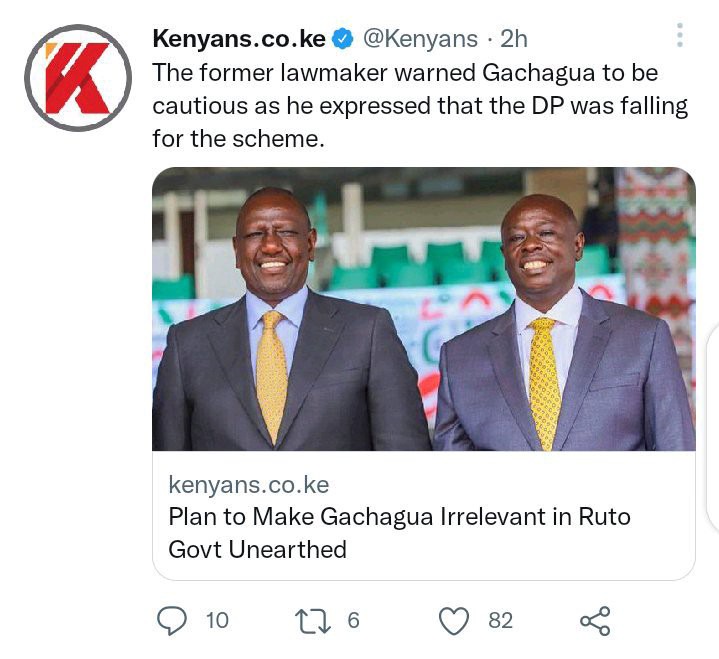Image resolution: width=719 pixels, height=659 pixels.
Task: Click the Kenyans.co.ke profile avatar
Action: [78, 78]
